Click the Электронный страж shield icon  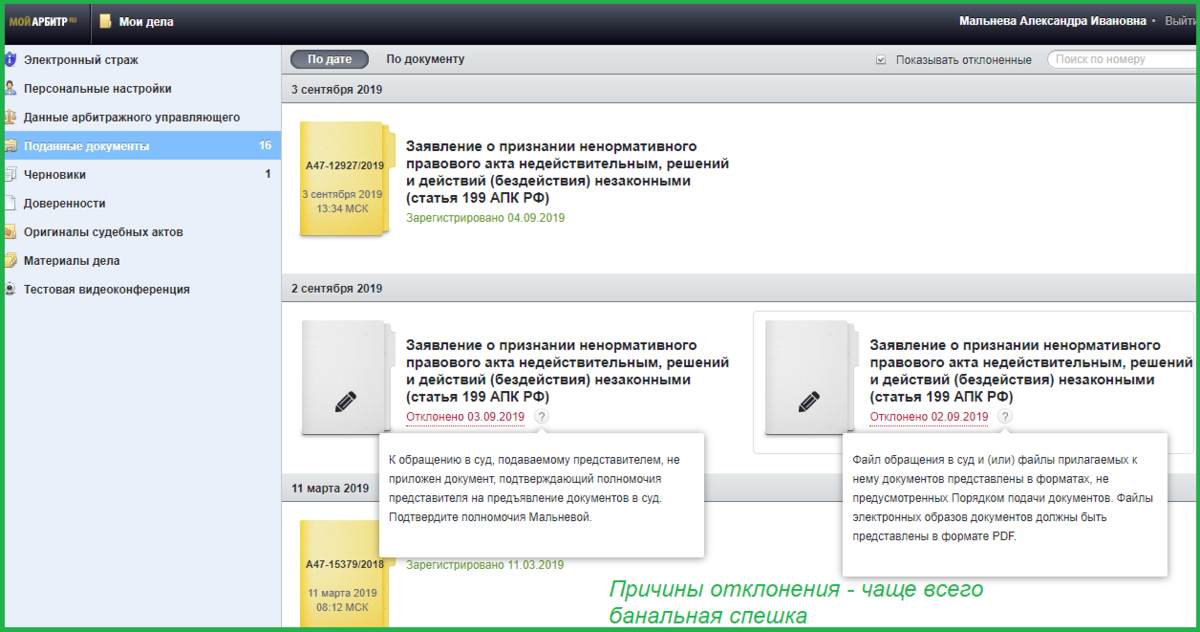tap(10, 60)
